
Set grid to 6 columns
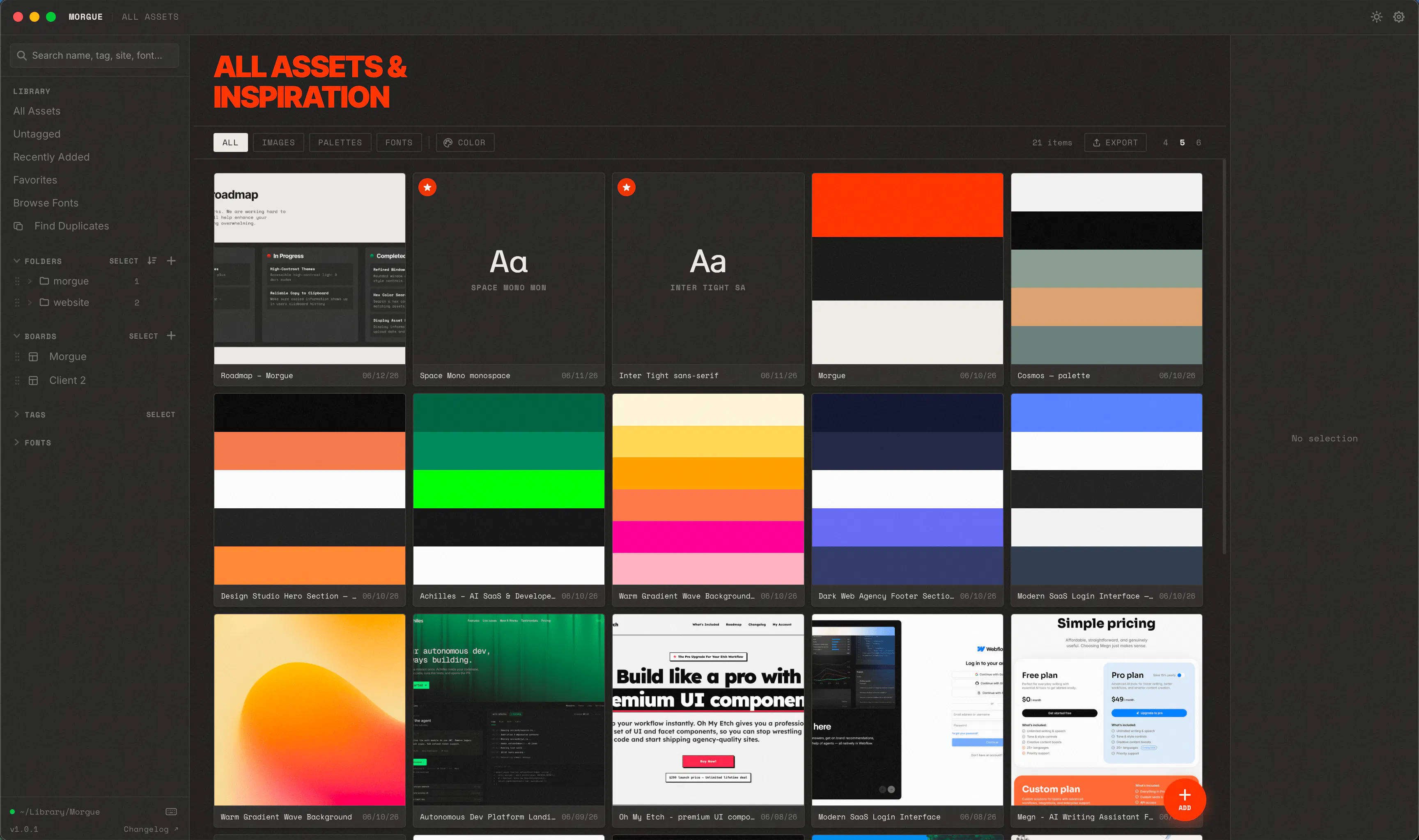[x=1198, y=142]
